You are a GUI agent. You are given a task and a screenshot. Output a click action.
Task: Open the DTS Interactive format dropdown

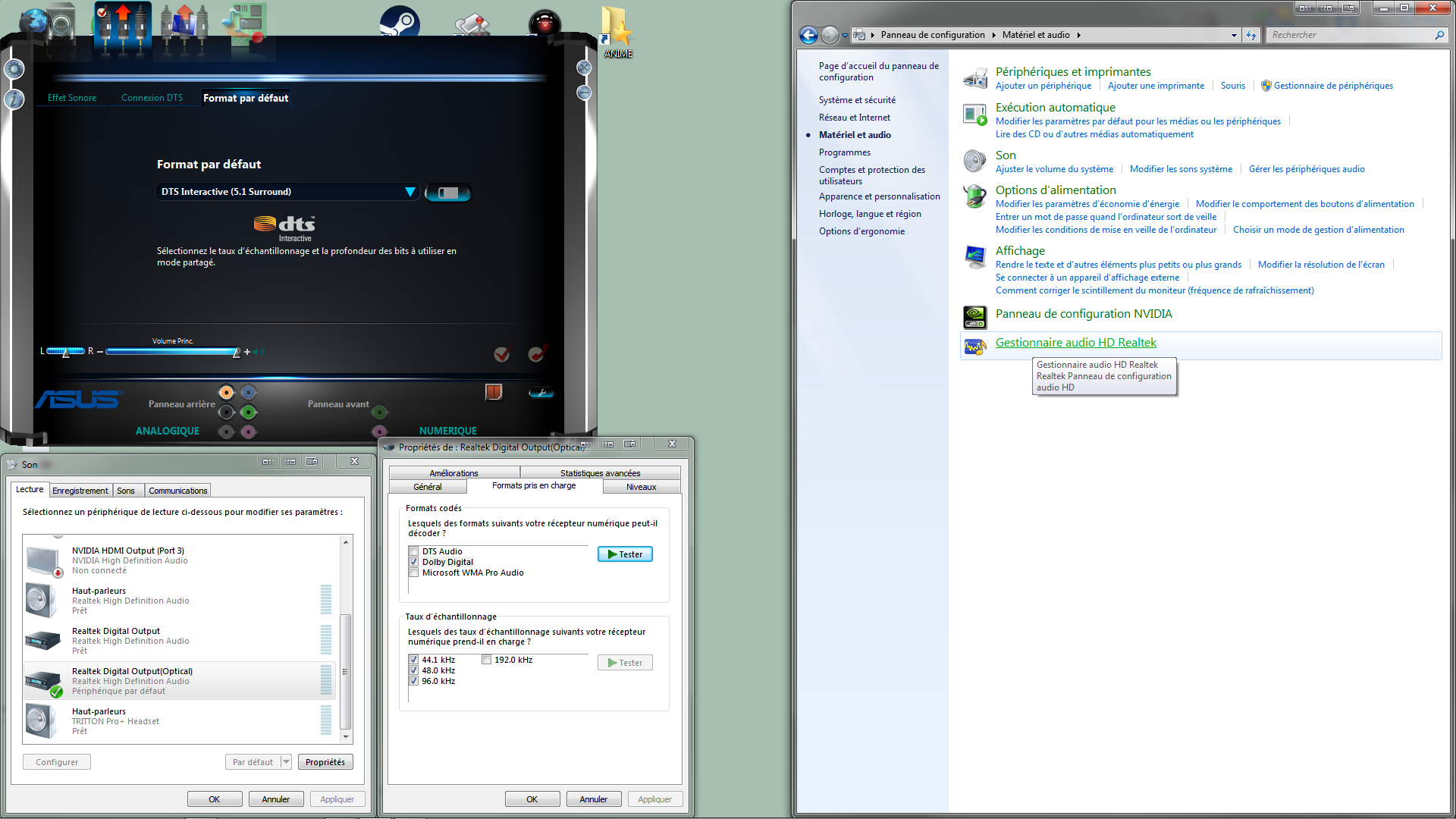pos(409,192)
